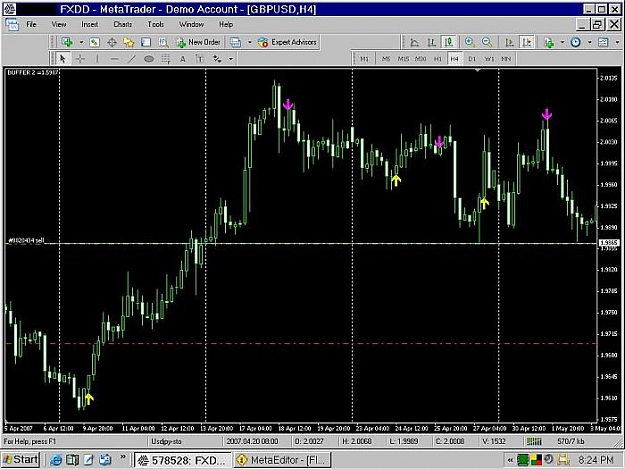Click the Indicators list icon
This screenshot has height=469, width=625.
click(549, 42)
